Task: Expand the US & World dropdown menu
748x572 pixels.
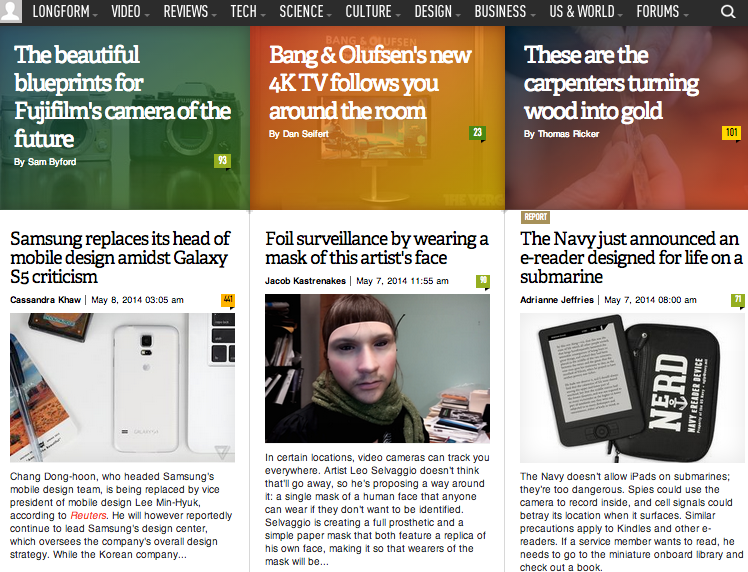Action: (x=586, y=11)
